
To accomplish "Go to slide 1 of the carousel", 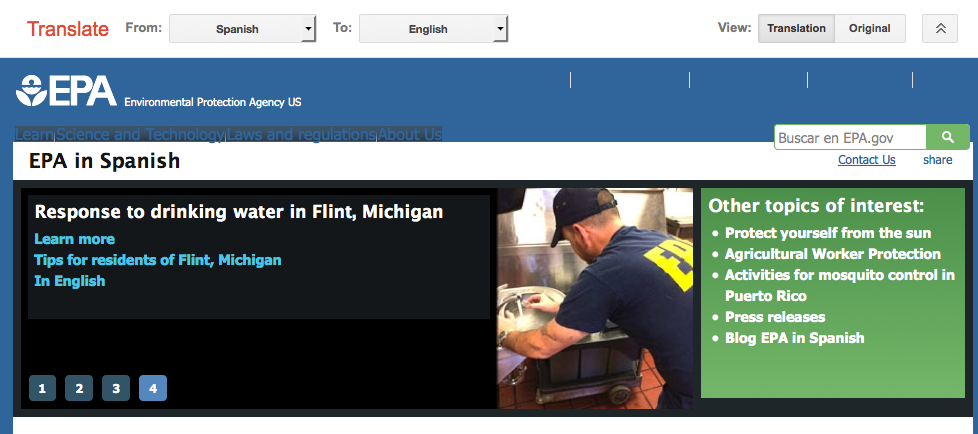I will (x=42, y=388).
